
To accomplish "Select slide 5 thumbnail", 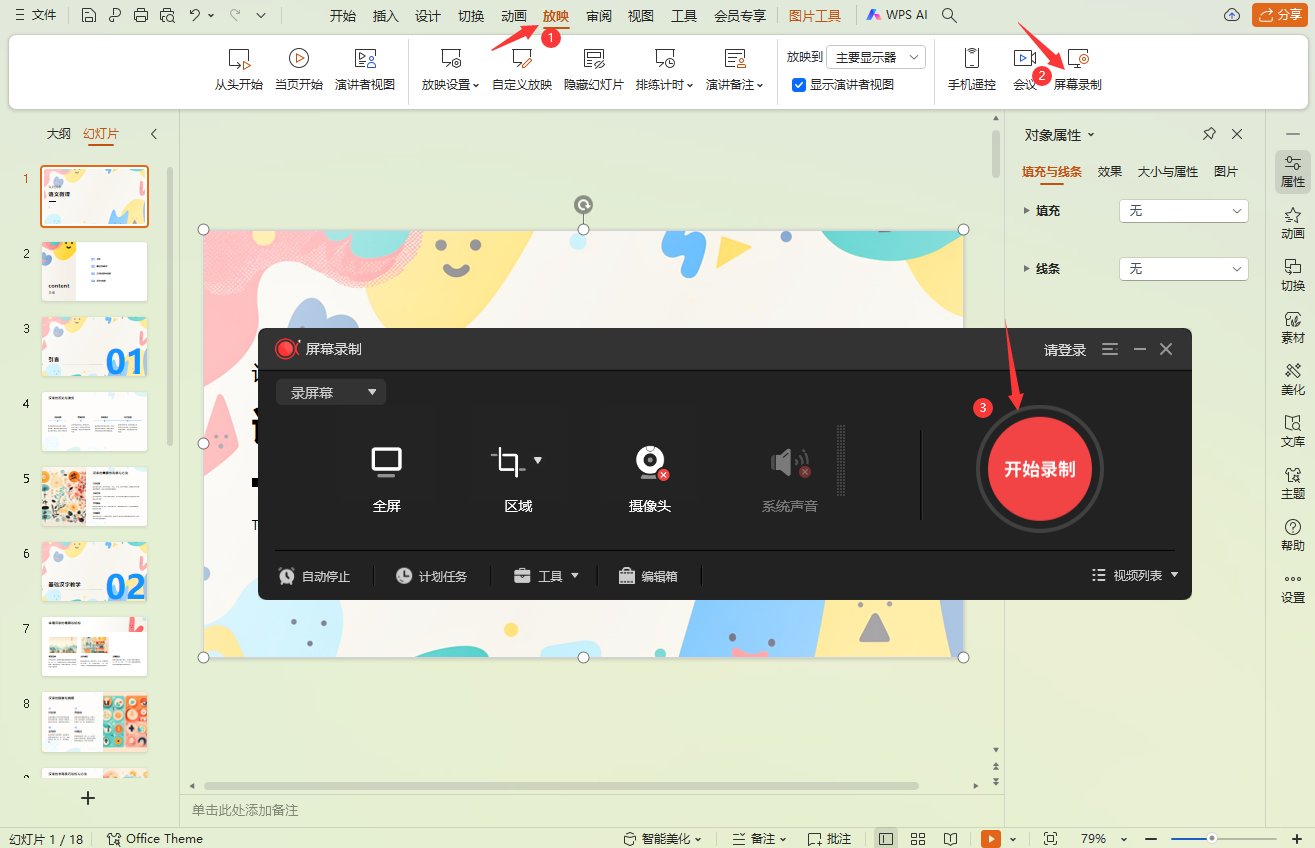I will pos(95,497).
